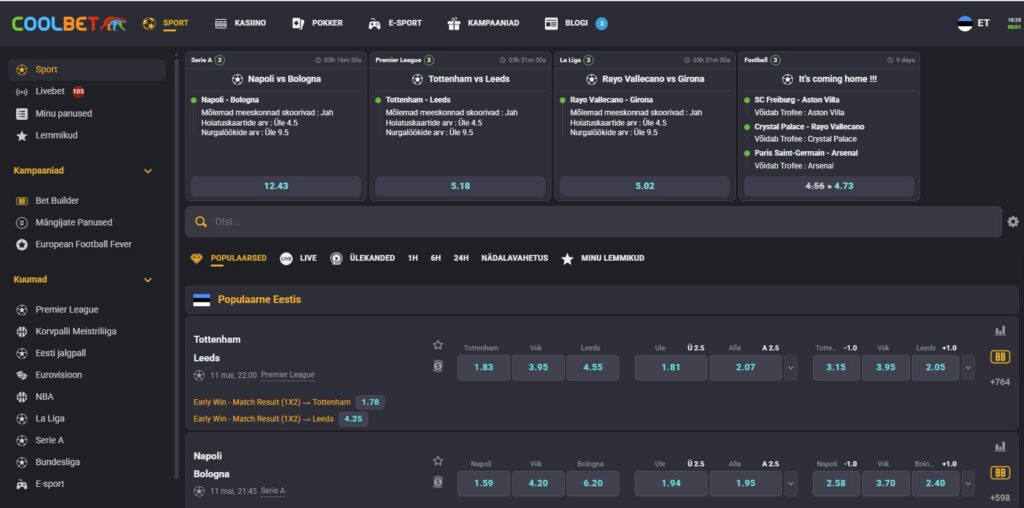Click the Sport sidebar star icon

pos(22,69)
